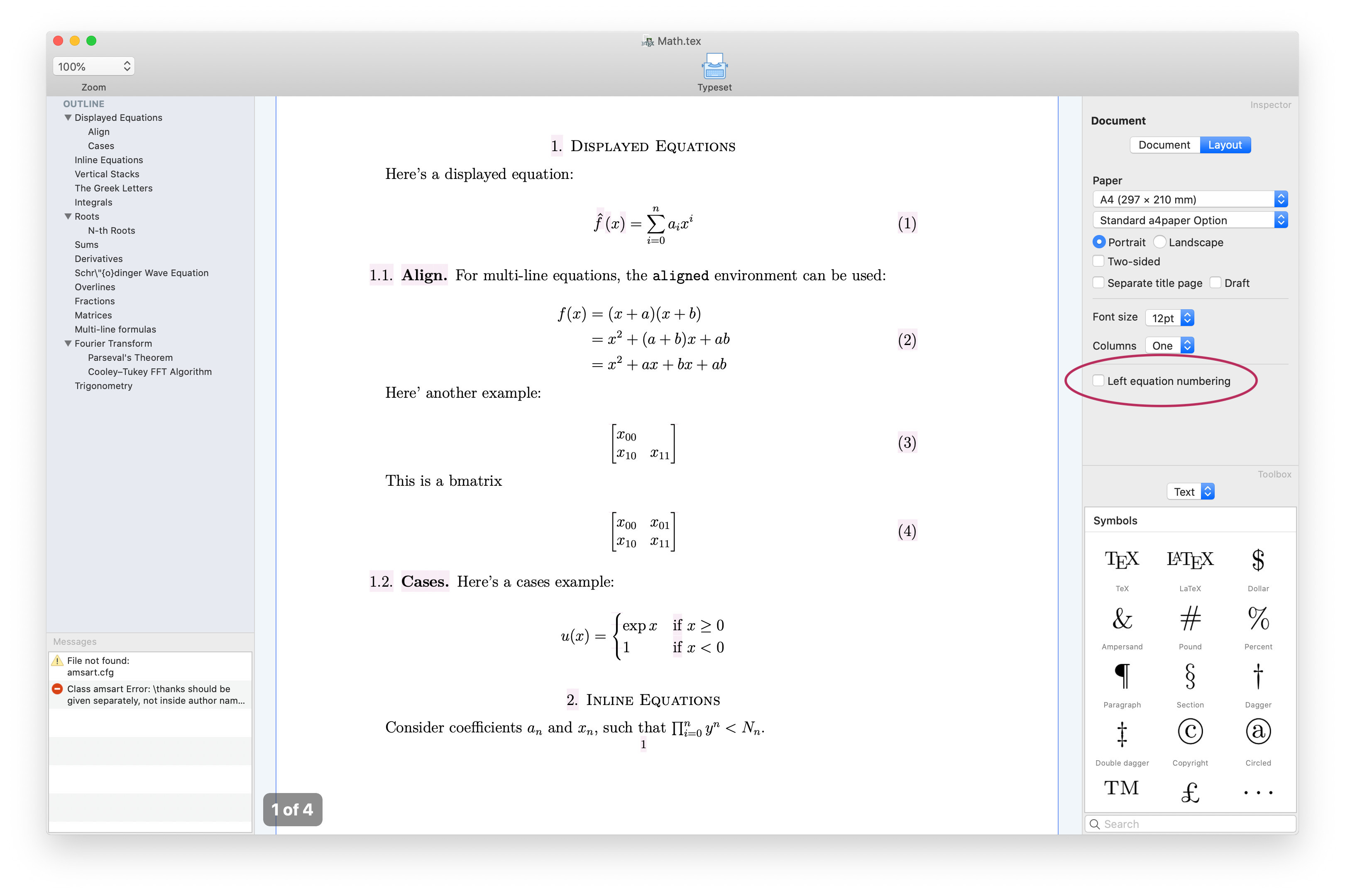Click the warning icon for amsart.cfg message
Image resolution: width=1345 pixels, height=896 pixels.
point(57,661)
